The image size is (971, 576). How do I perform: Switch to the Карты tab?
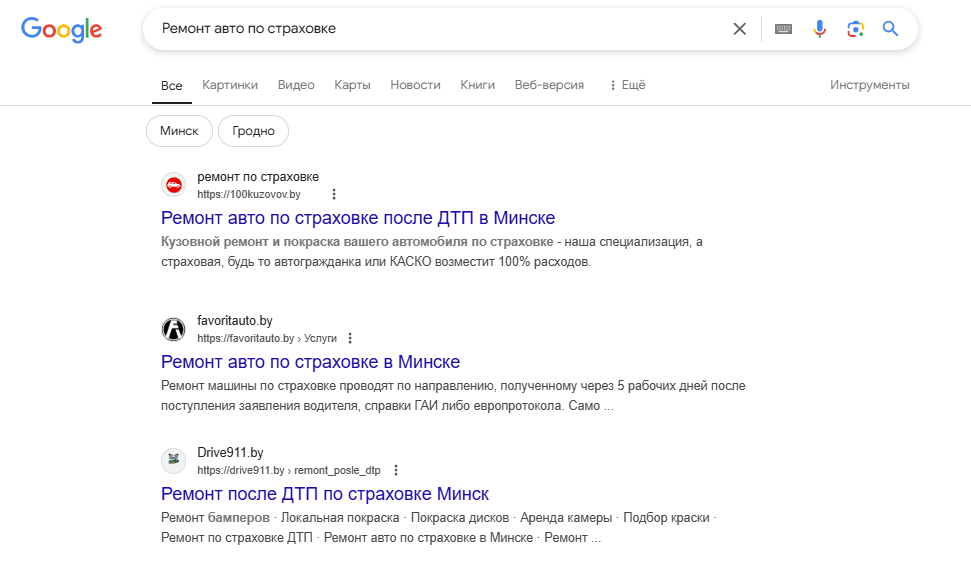coord(352,85)
